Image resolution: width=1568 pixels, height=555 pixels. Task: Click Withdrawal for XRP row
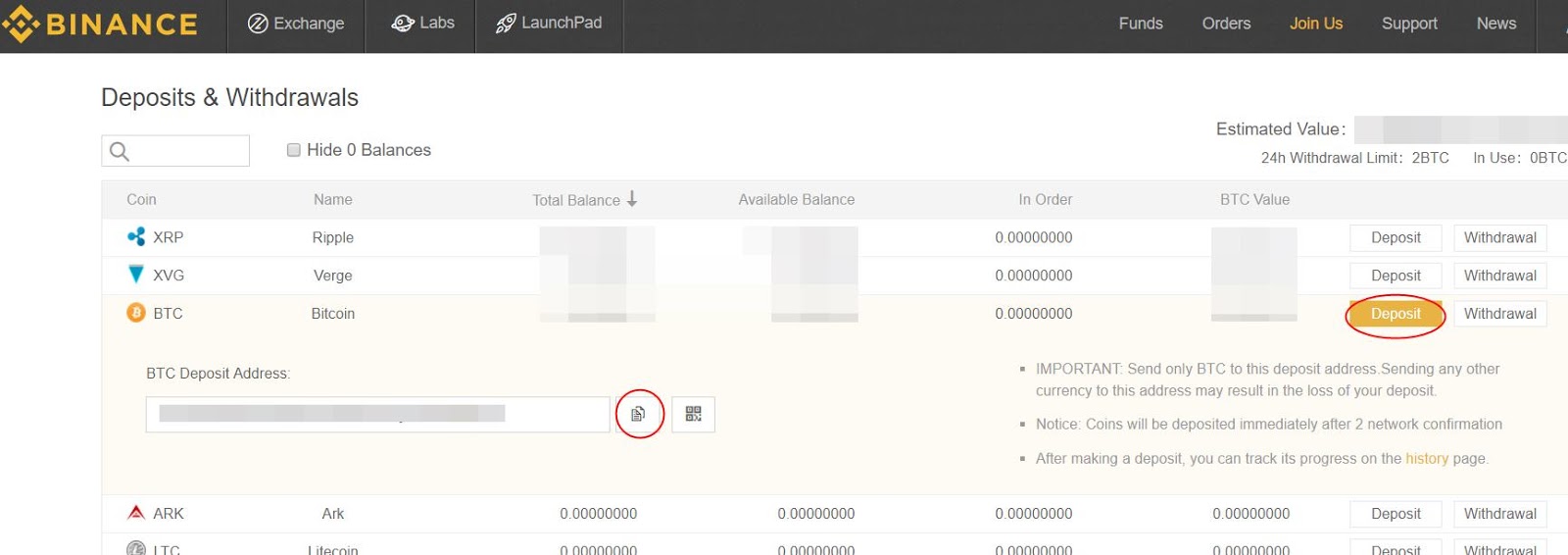pos(1499,237)
